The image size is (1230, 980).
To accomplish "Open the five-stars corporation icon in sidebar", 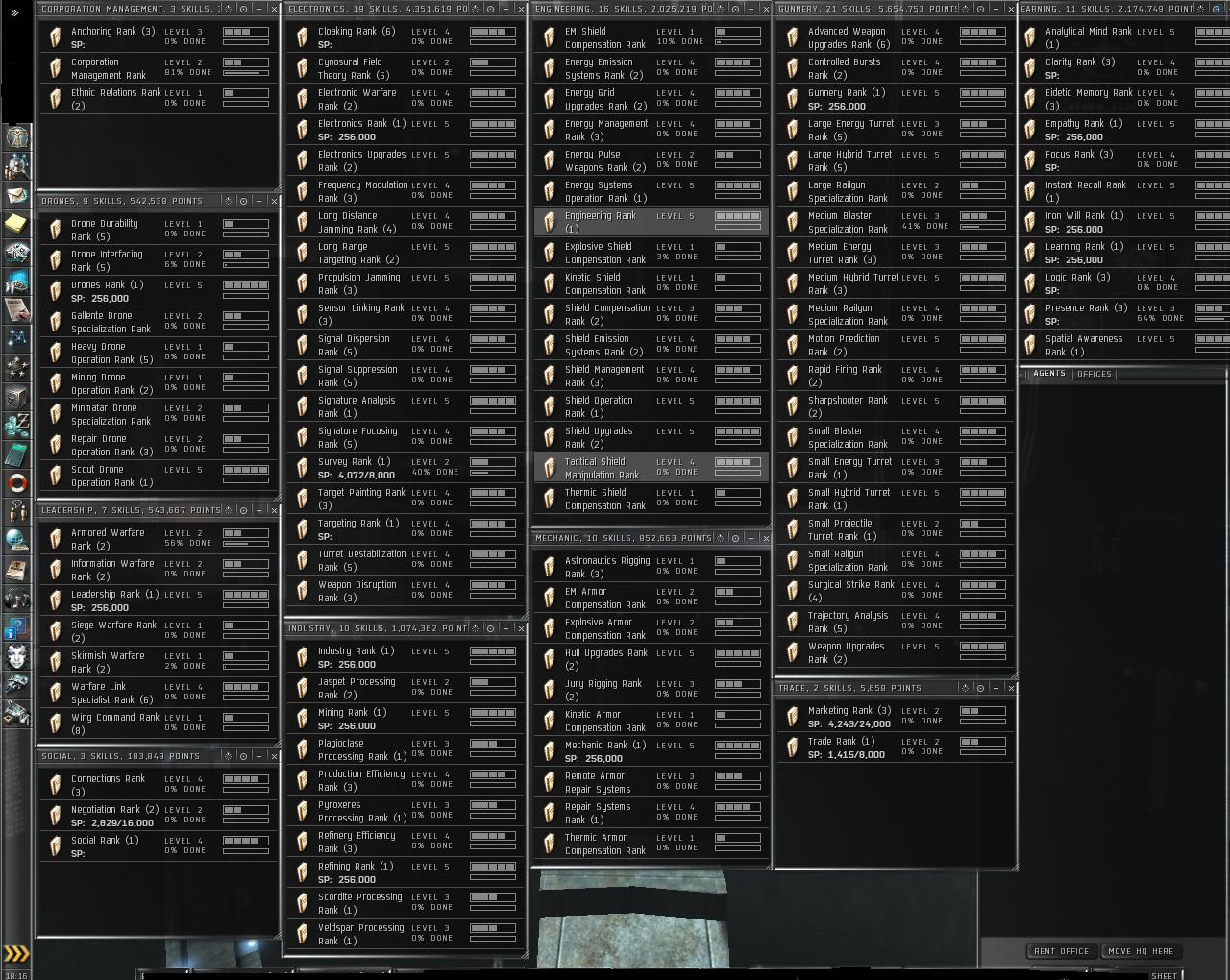I will click(x=16, y=367).
